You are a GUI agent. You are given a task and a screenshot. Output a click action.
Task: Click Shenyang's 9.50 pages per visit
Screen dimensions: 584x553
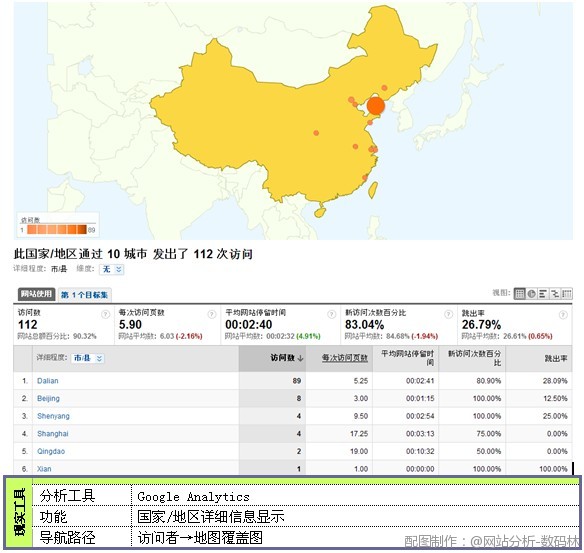[361, 416]
